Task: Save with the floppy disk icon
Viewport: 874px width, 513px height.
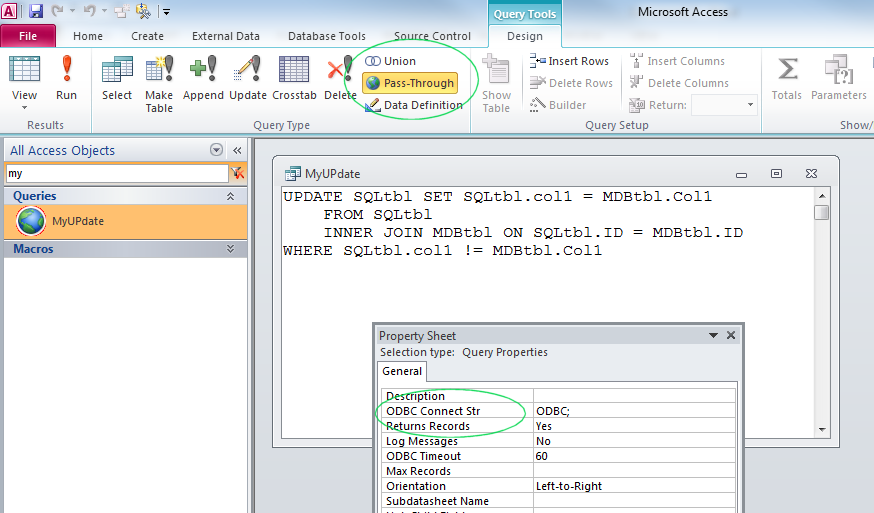Action: pyautogui.click(x=36, y=11)
